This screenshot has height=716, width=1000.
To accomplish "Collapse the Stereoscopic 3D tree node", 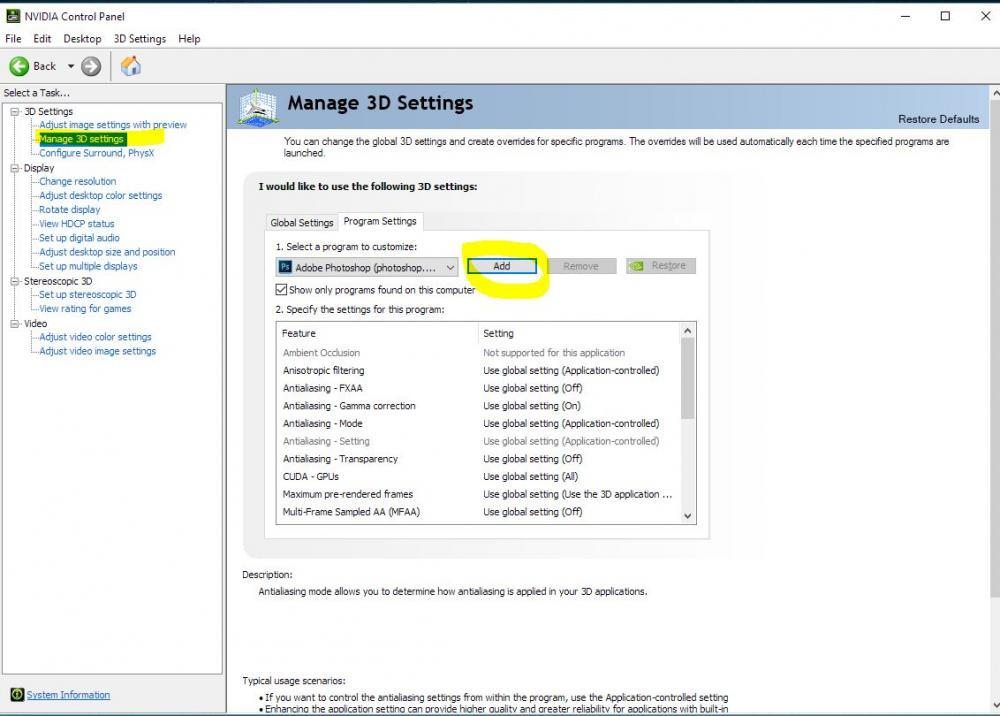I will 14,281.
